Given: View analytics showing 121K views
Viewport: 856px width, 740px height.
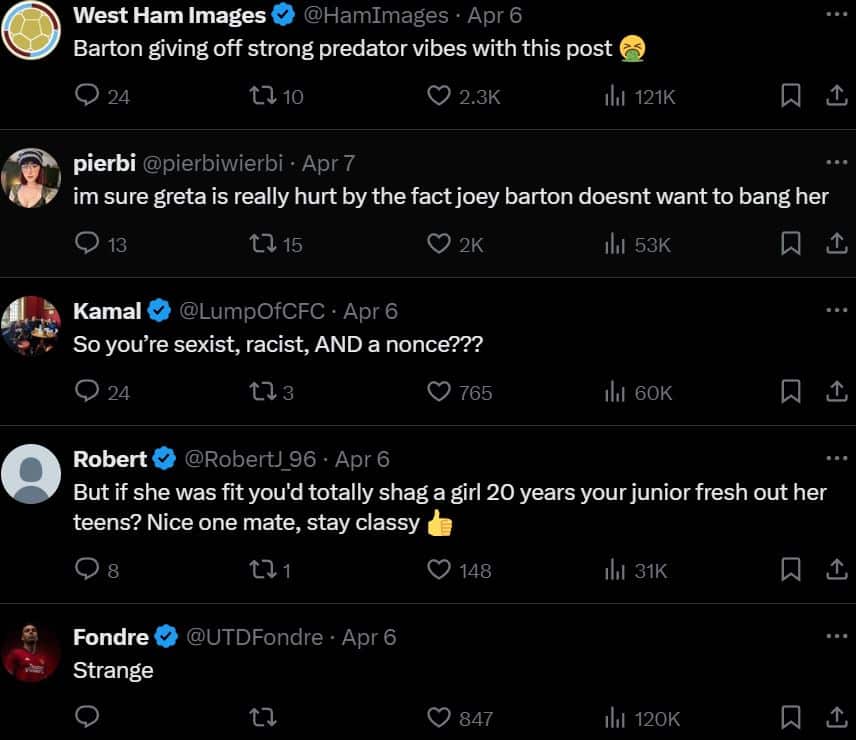Looking at the screenshot, I should 640,97.
